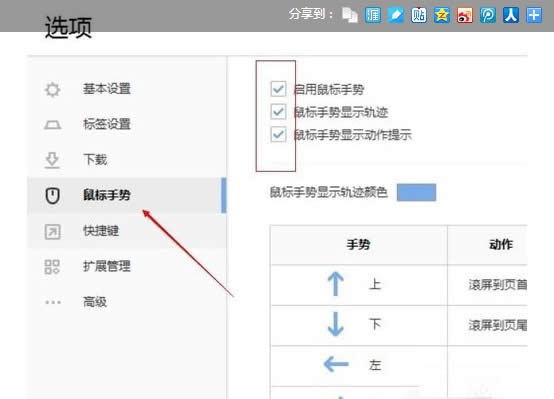Click the 鼠标手势显示轨迹颜色 label

click(x=329, y=193)
